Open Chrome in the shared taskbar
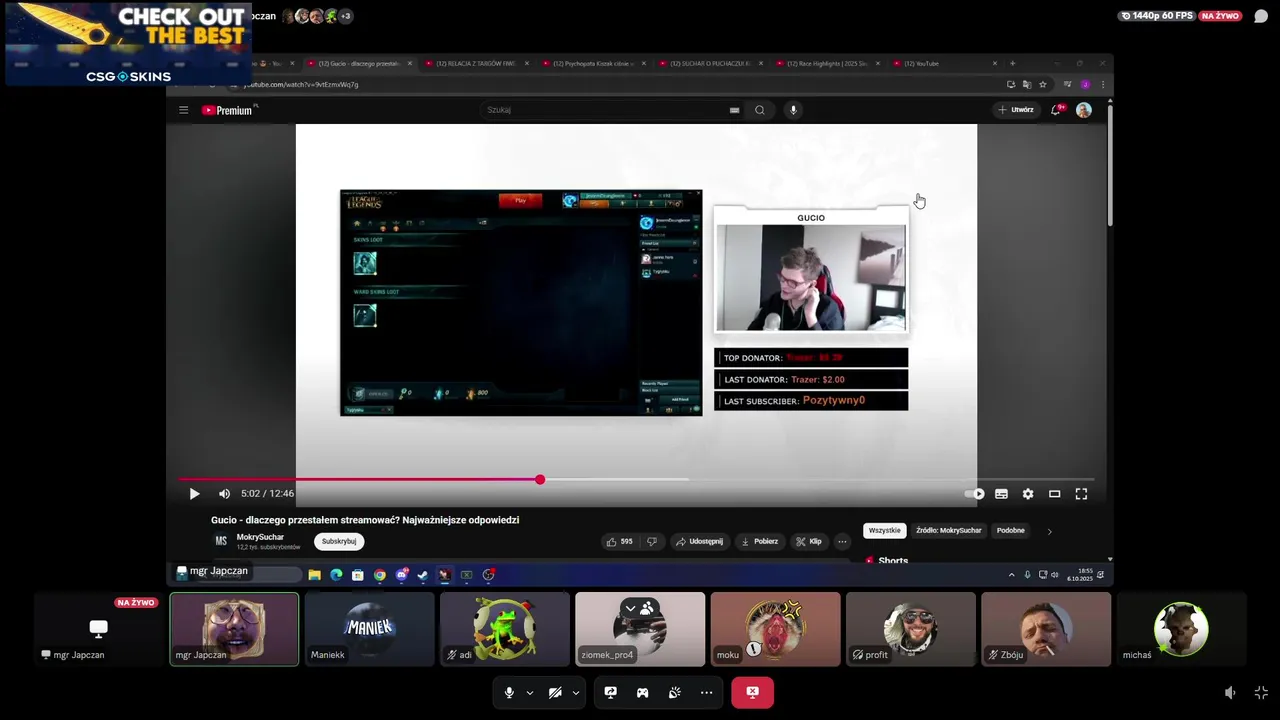 point(380,575)
